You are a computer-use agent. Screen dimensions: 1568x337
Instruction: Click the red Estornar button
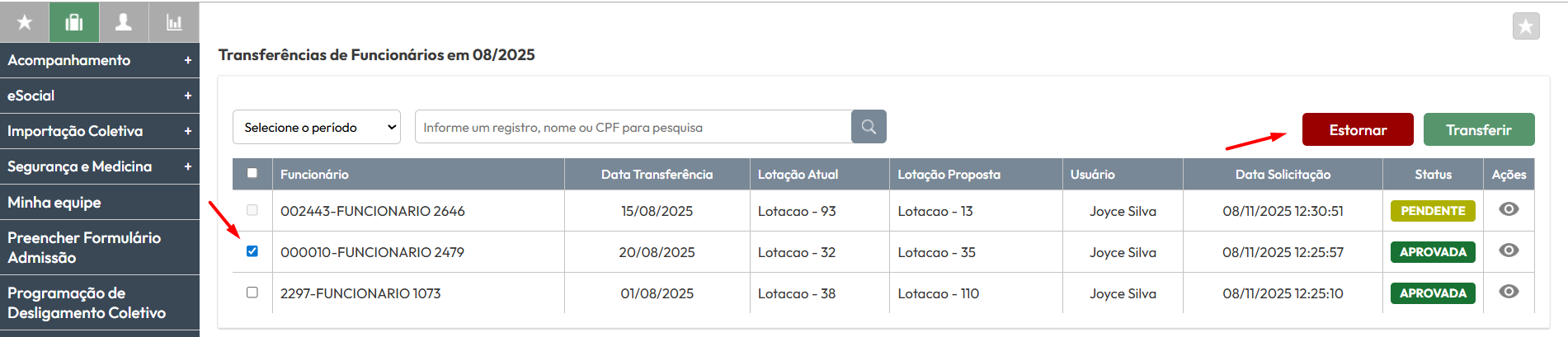pyautogui.click(x=1358, y=130)
